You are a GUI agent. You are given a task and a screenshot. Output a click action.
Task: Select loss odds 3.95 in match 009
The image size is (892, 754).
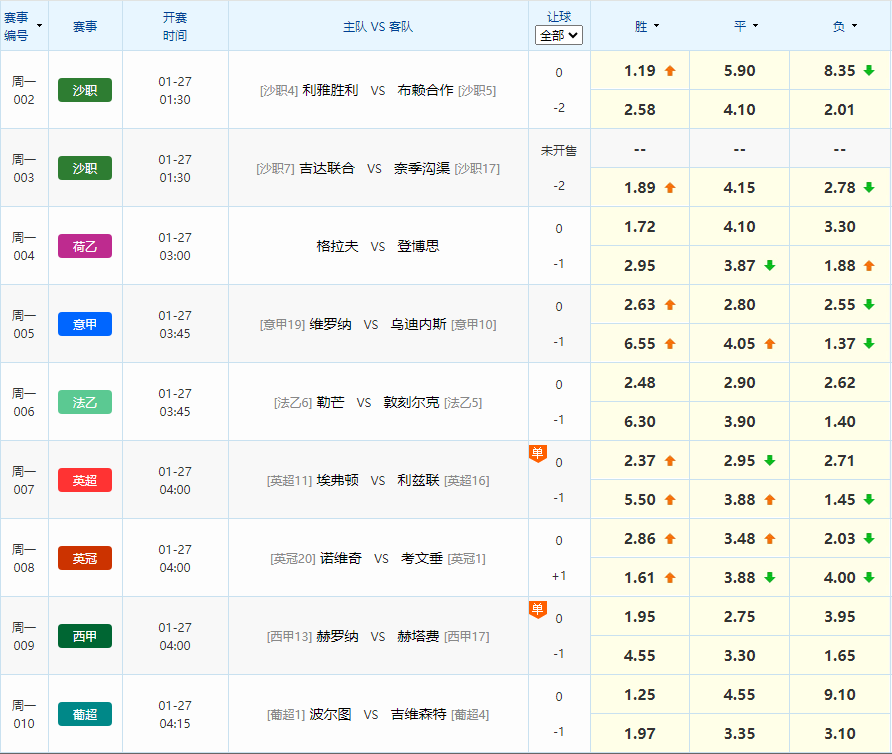pos(840,616)
